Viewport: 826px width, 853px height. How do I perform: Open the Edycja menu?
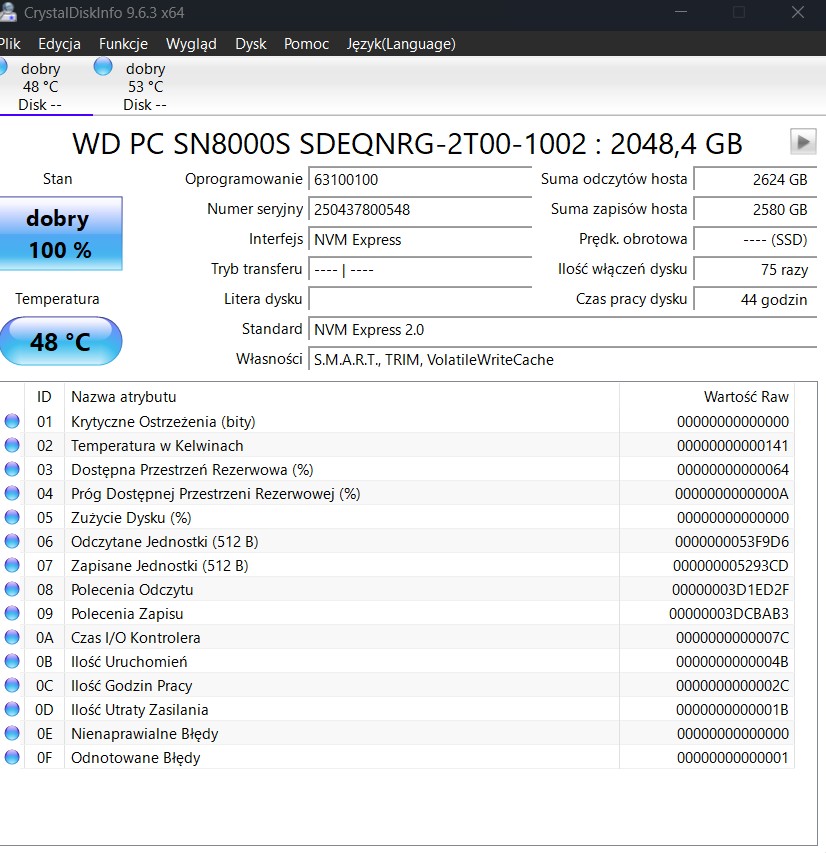click(x=59, y=44)
